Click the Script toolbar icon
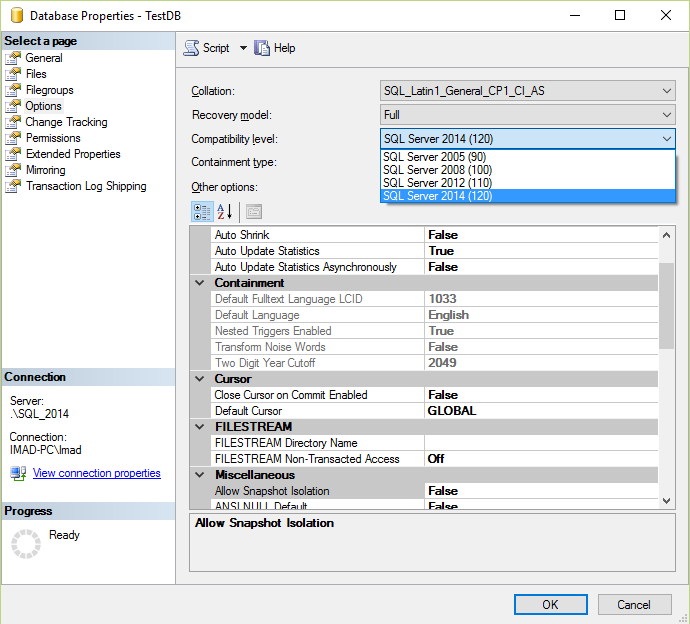This screenshot has height=624, width=690. (191, 48)
